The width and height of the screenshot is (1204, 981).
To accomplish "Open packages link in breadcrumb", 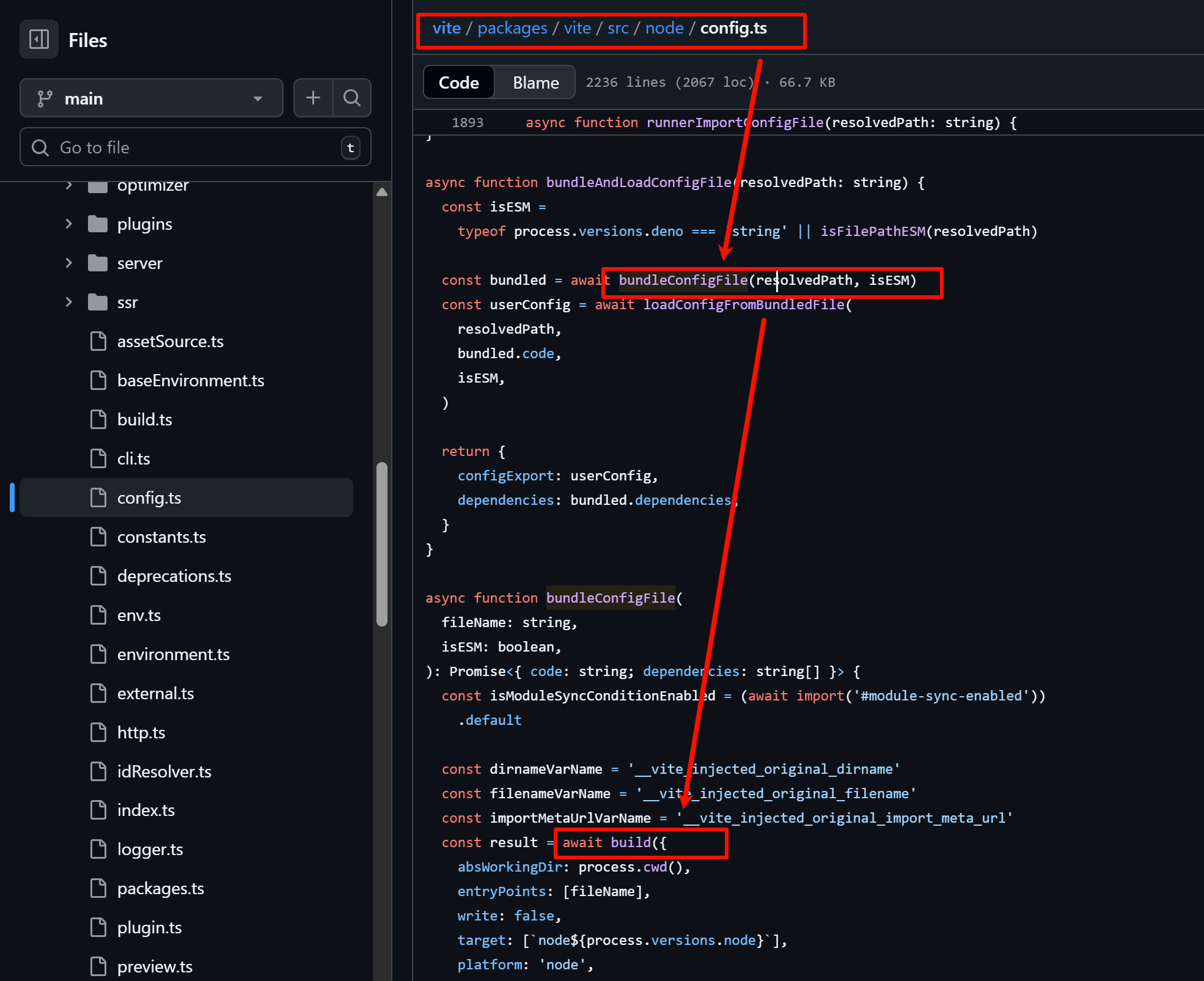I will (512, 28).
